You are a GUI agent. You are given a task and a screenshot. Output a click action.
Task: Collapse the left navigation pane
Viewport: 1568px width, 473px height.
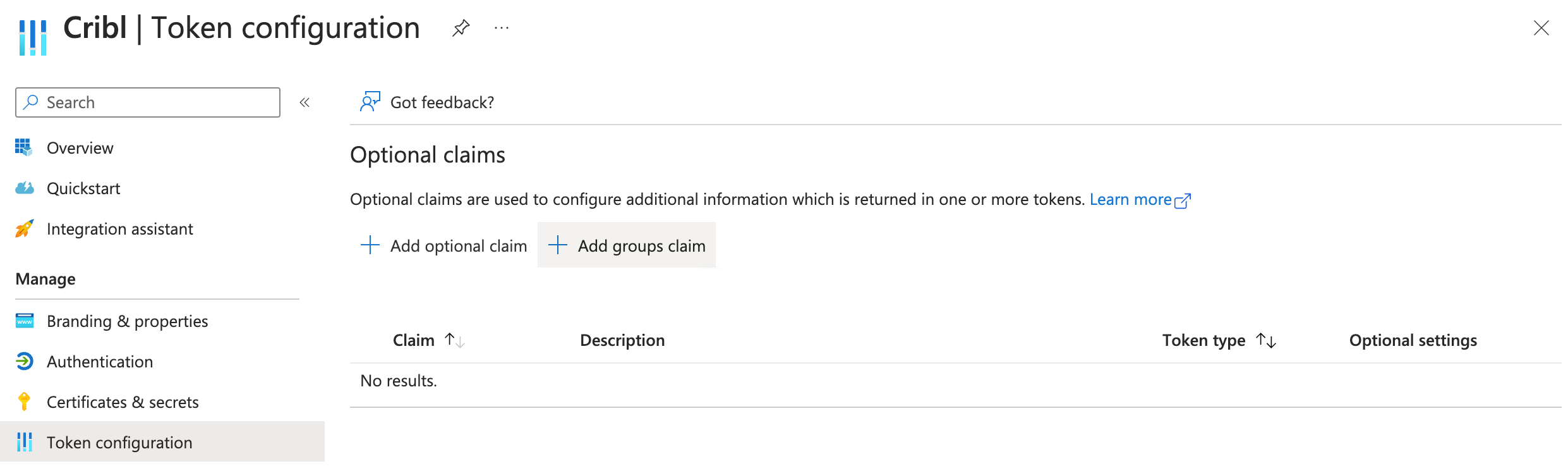pos(305,102)
